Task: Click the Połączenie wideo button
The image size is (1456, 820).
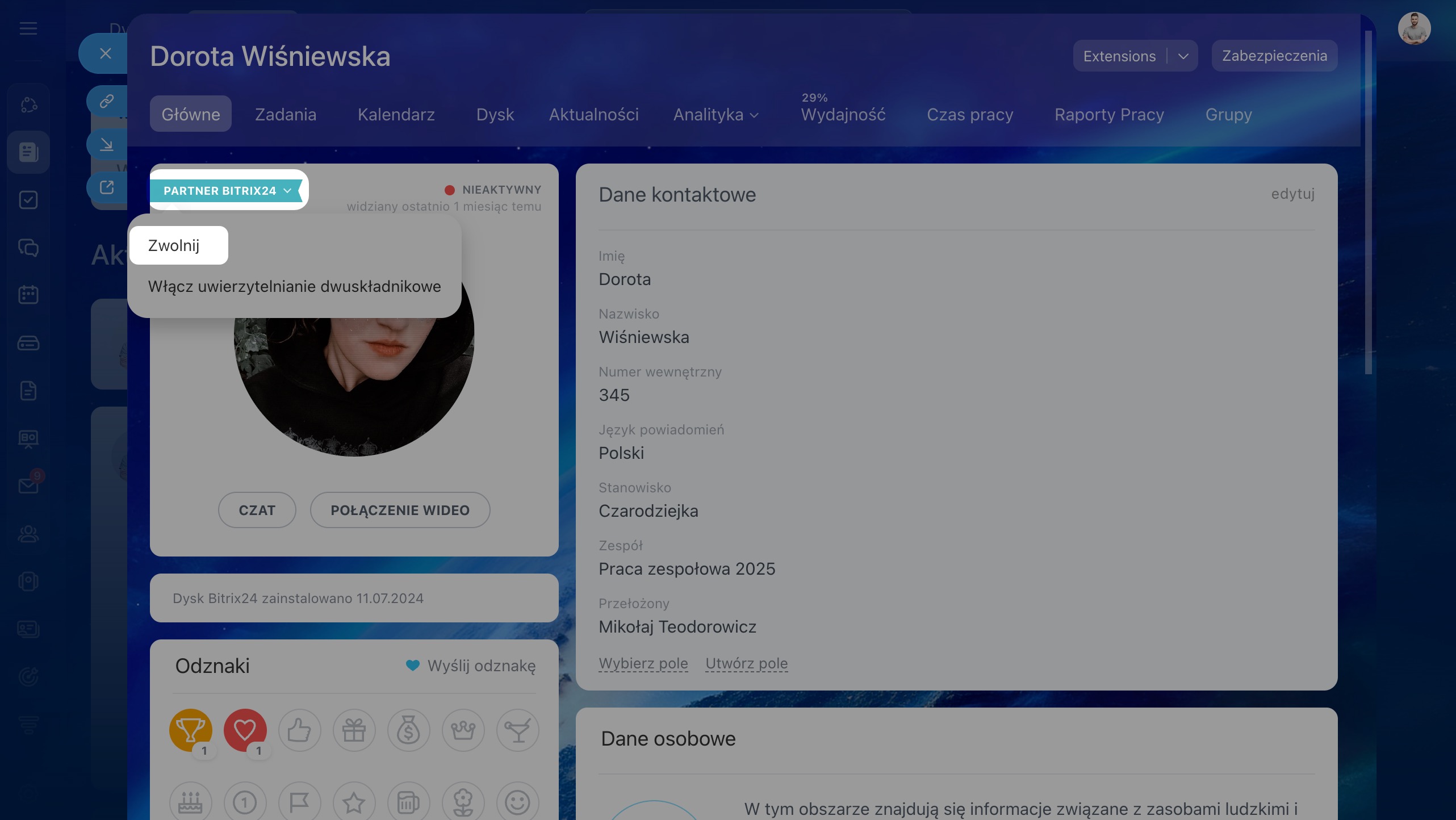Action: (x=400, y=510)
